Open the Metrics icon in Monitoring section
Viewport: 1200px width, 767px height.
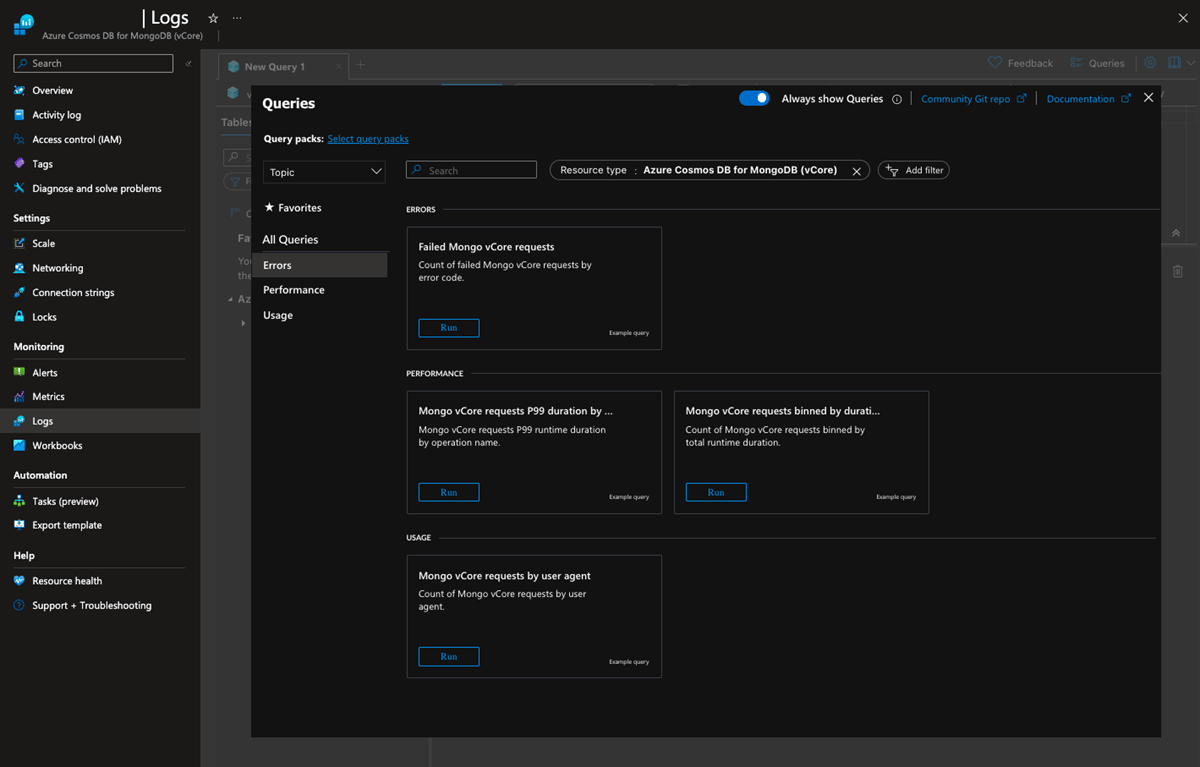pyautogui.click(x=20, y=397)
